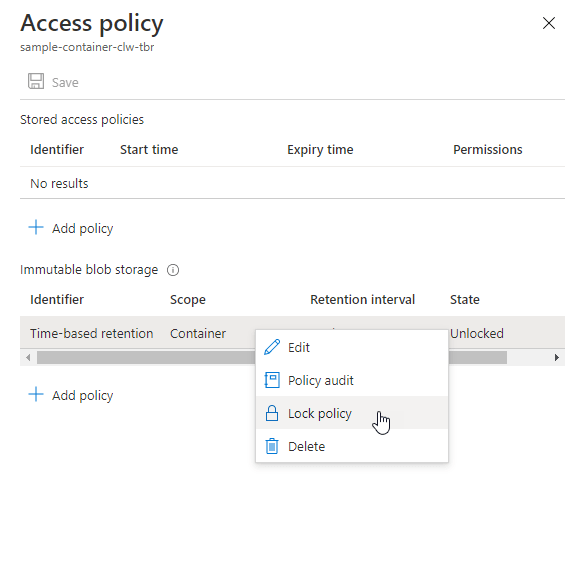Click the Immutable blob storage heading
This screenshot has height=573, width=584.
89,270
